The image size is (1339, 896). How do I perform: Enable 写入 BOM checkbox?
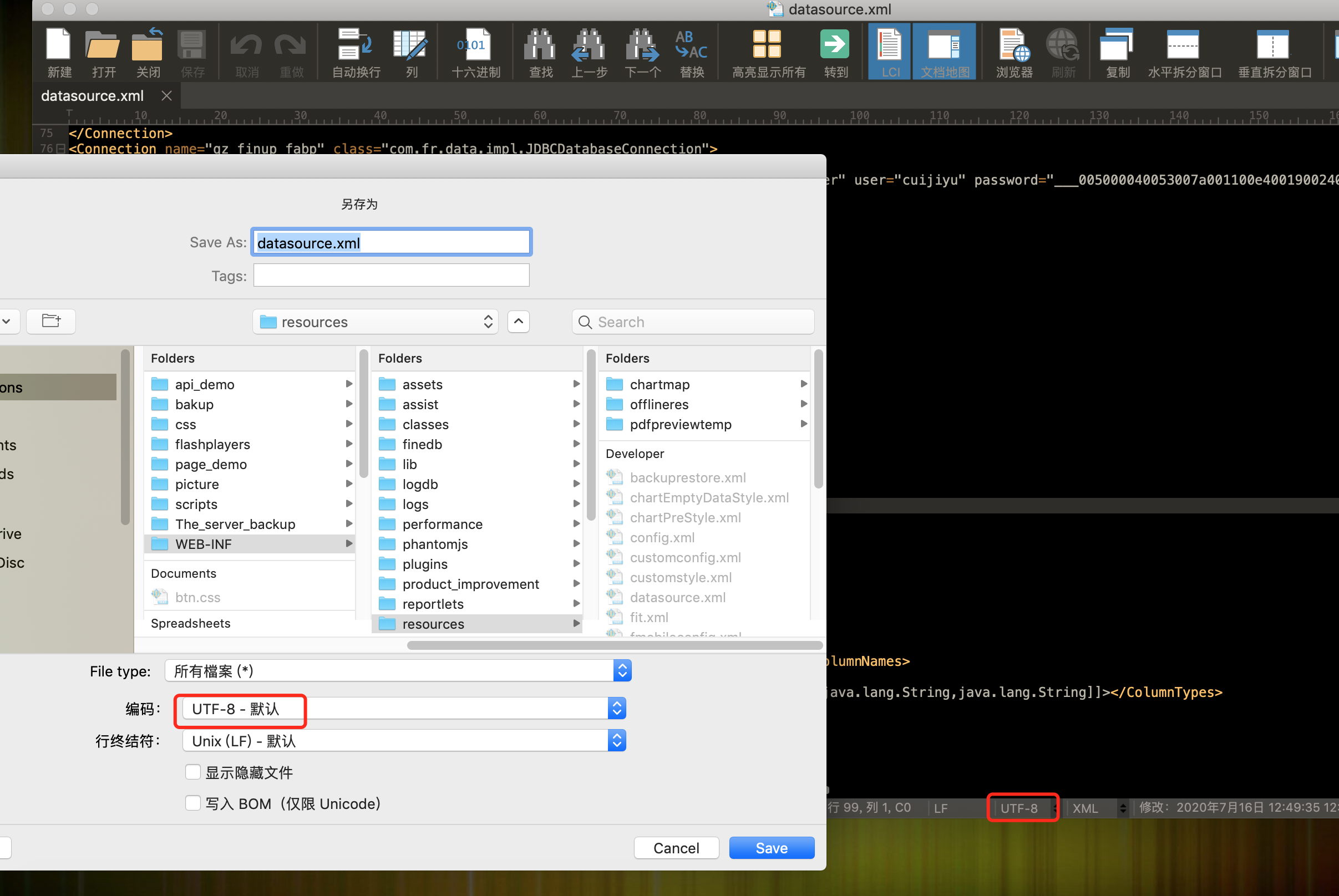[193, 803]
